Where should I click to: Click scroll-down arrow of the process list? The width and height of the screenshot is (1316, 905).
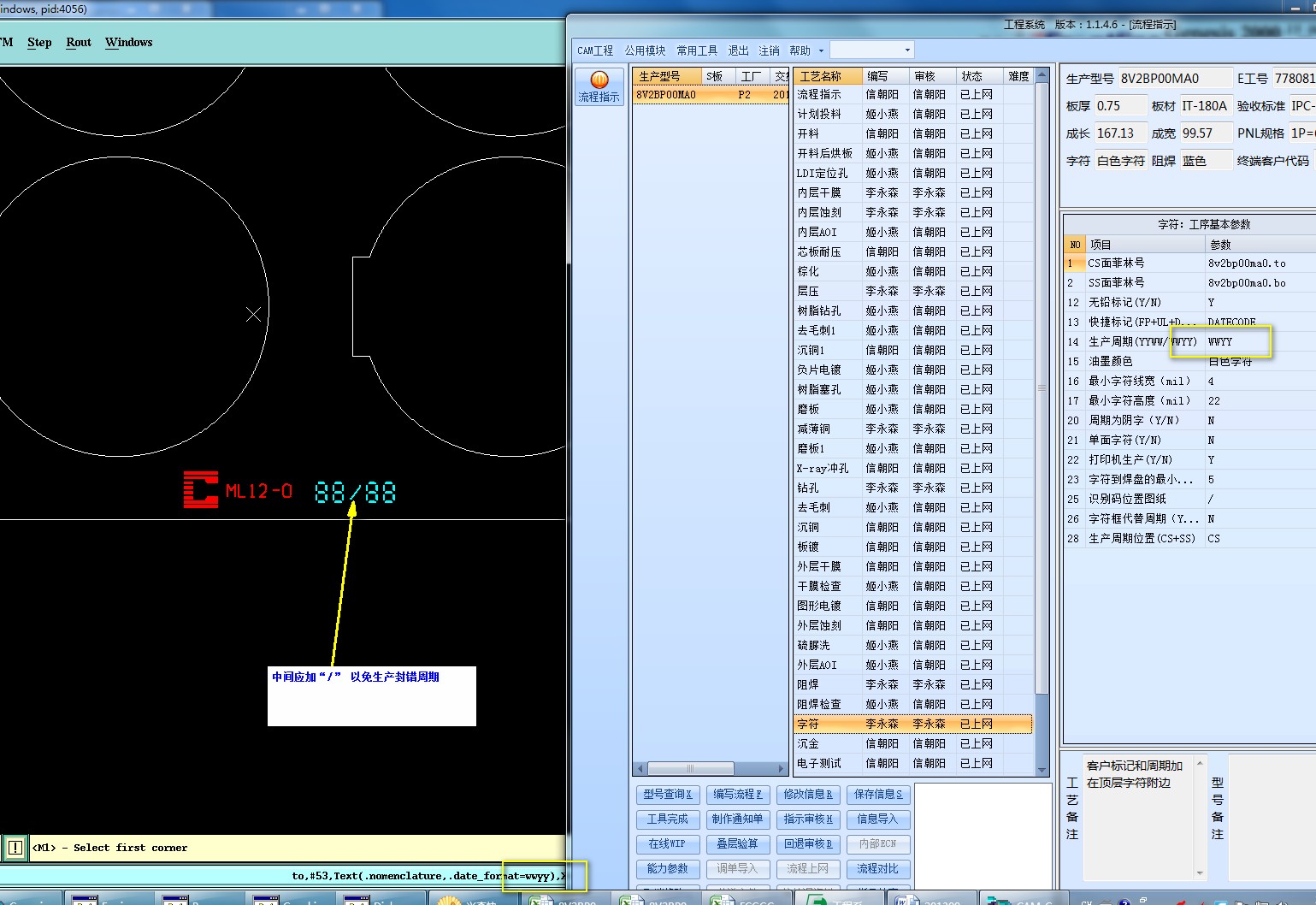[x=1042, y=770]
